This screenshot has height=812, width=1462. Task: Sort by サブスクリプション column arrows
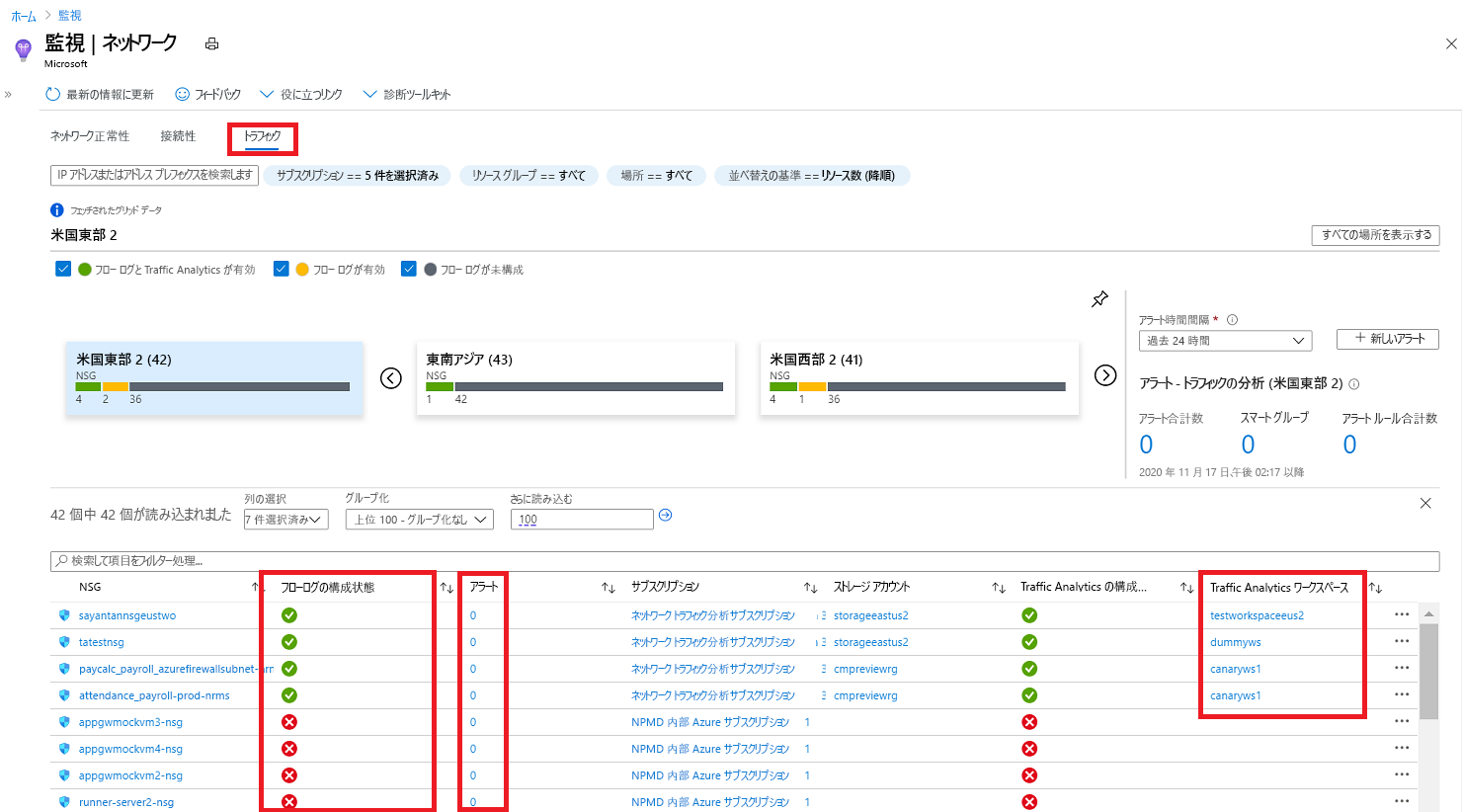click(x=811, y=588)
